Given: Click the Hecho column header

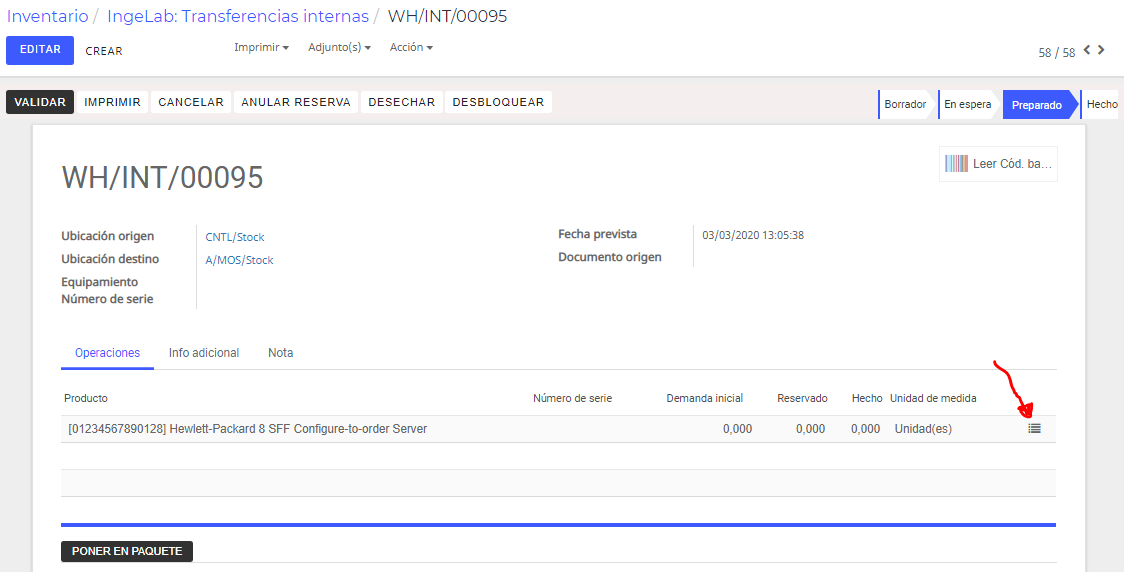Looking at the screenshot, I should (867, 398).
